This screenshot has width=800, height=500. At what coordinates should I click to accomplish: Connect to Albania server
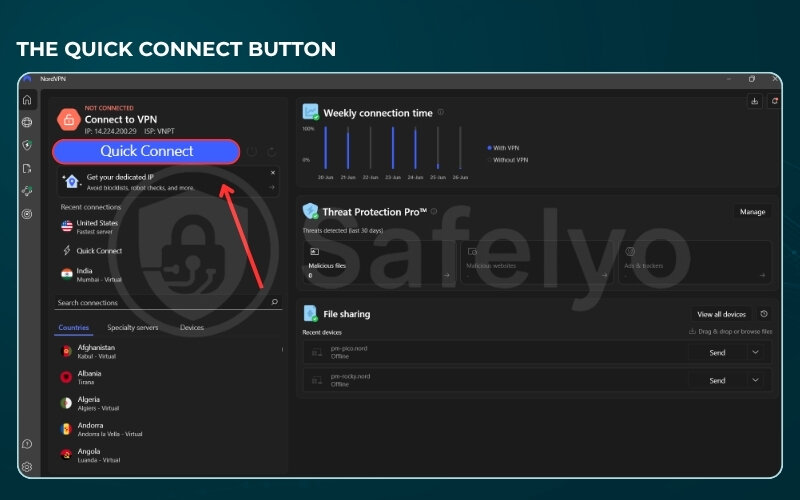click(x=168, y=378)
